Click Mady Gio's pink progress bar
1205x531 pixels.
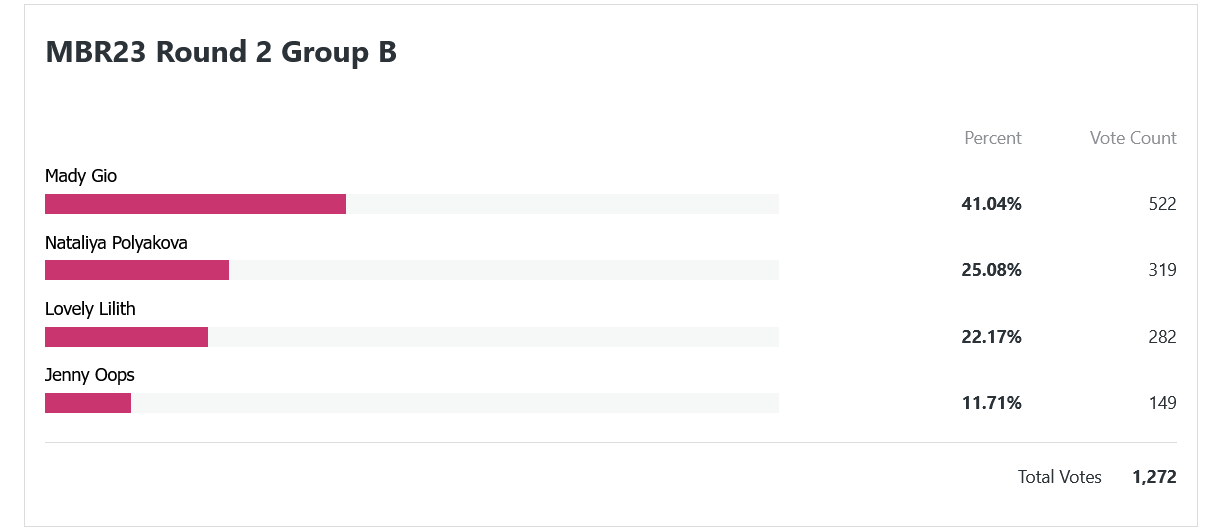pos(195,204)
